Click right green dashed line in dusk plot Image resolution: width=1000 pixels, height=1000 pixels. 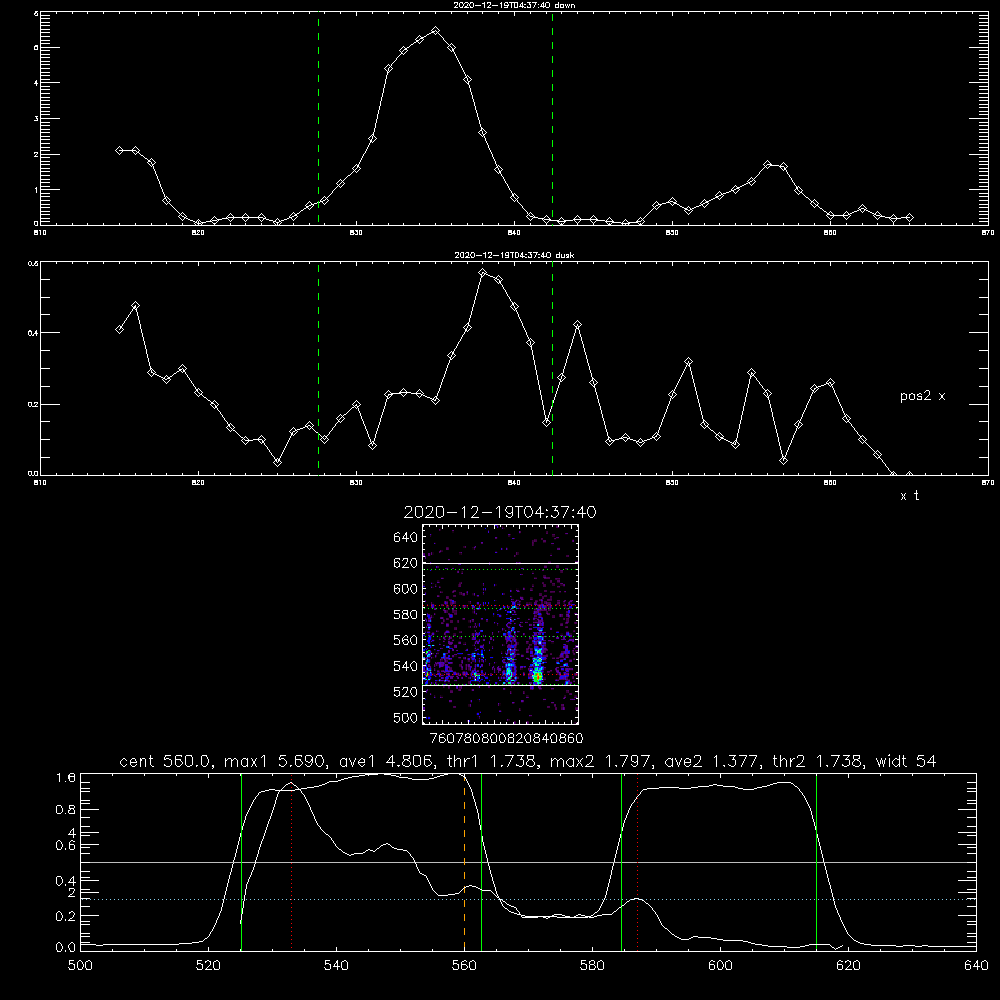click(552, 368)
